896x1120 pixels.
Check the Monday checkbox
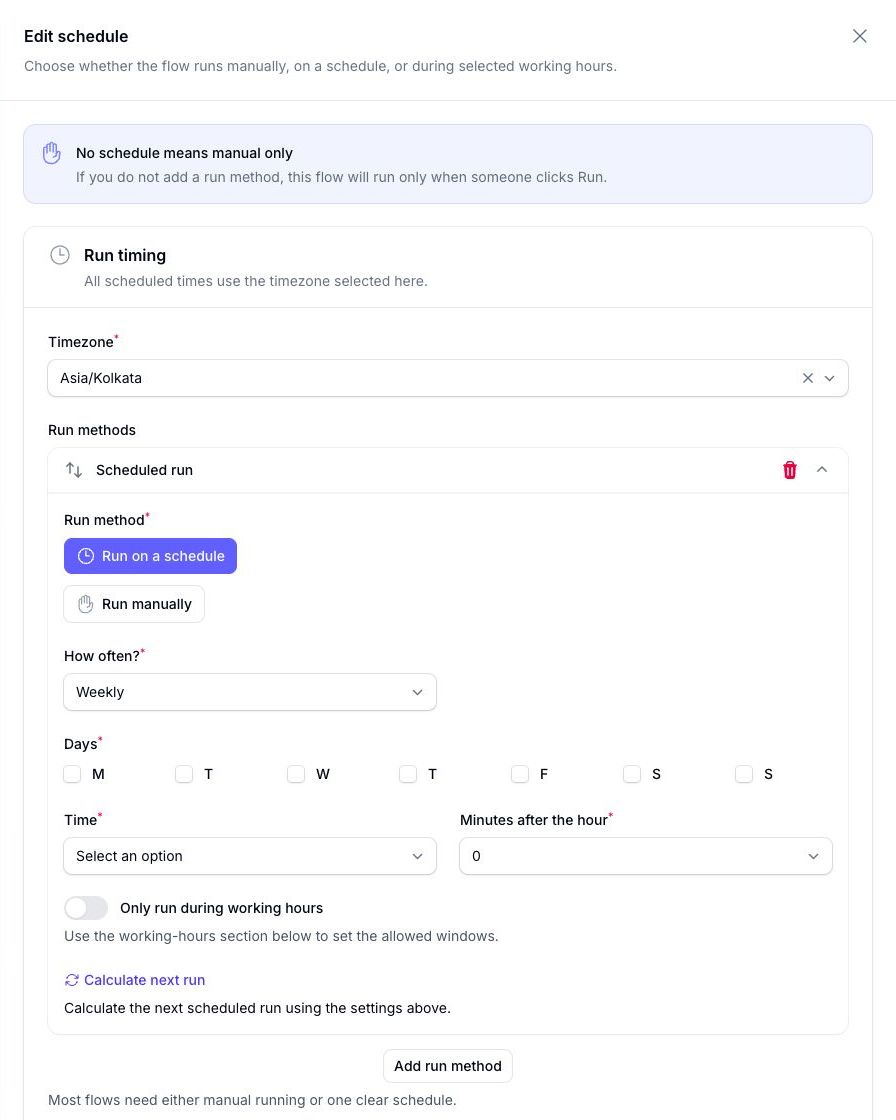(x=72, y=774)
